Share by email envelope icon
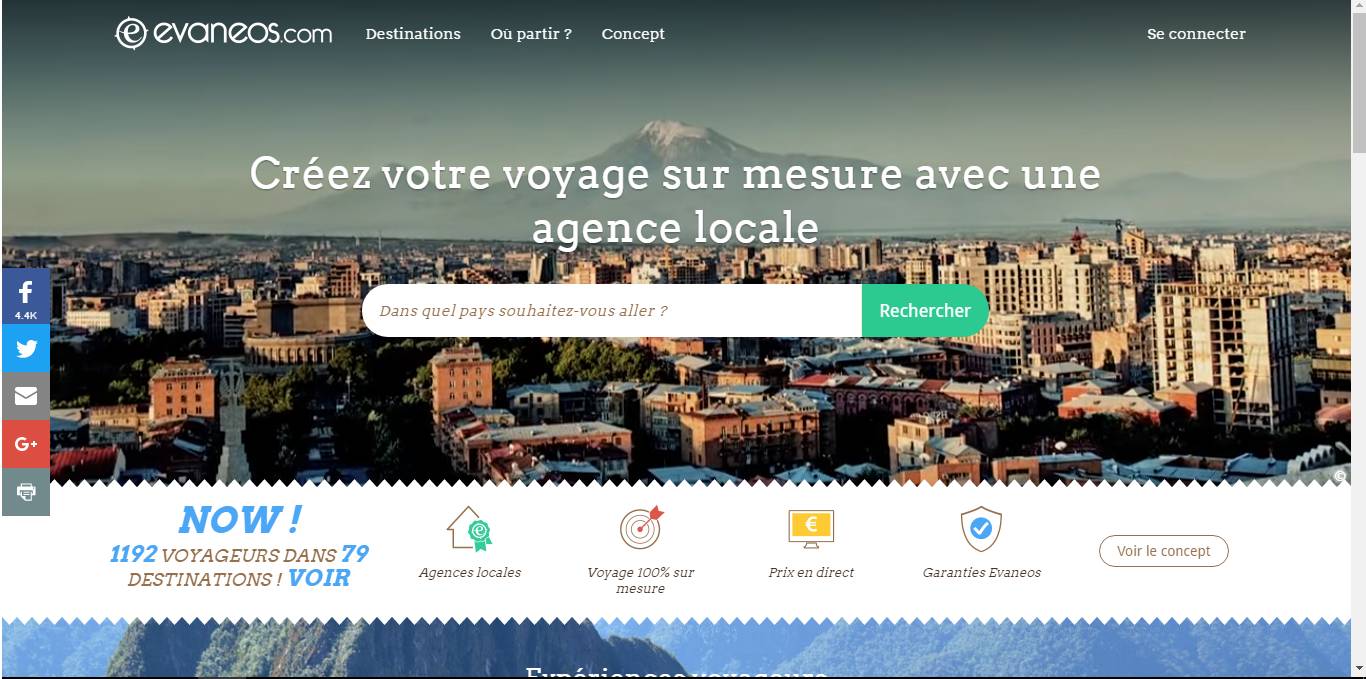This screenshot has height=679, width=1366. tap(25, 396)
